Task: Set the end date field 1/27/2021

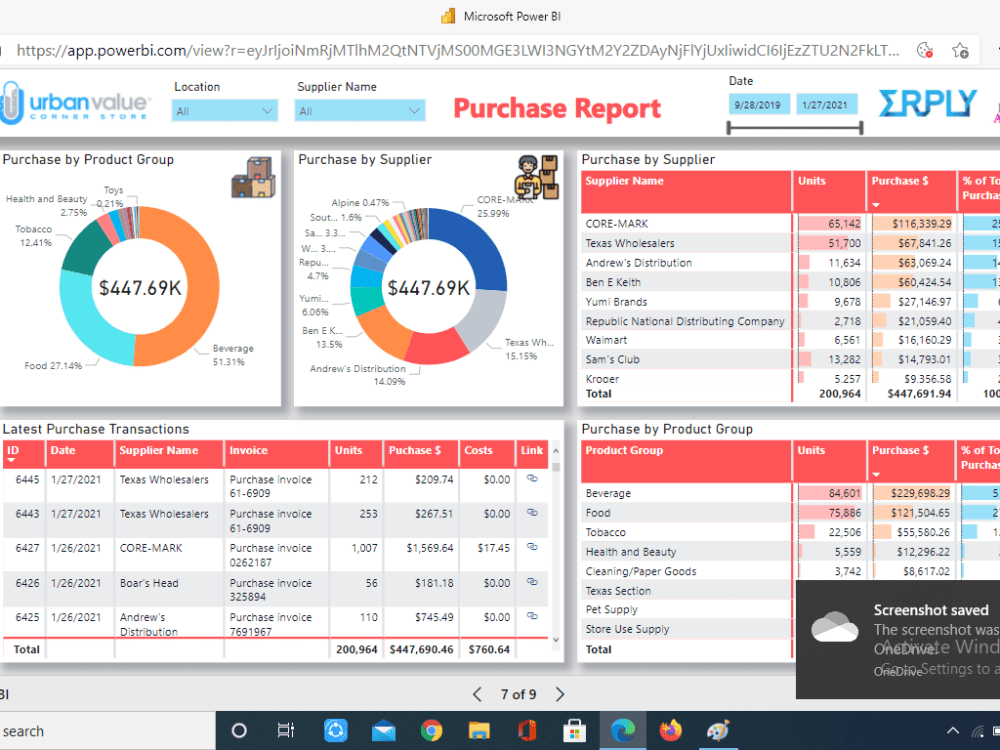Action: tap(826, 105)
